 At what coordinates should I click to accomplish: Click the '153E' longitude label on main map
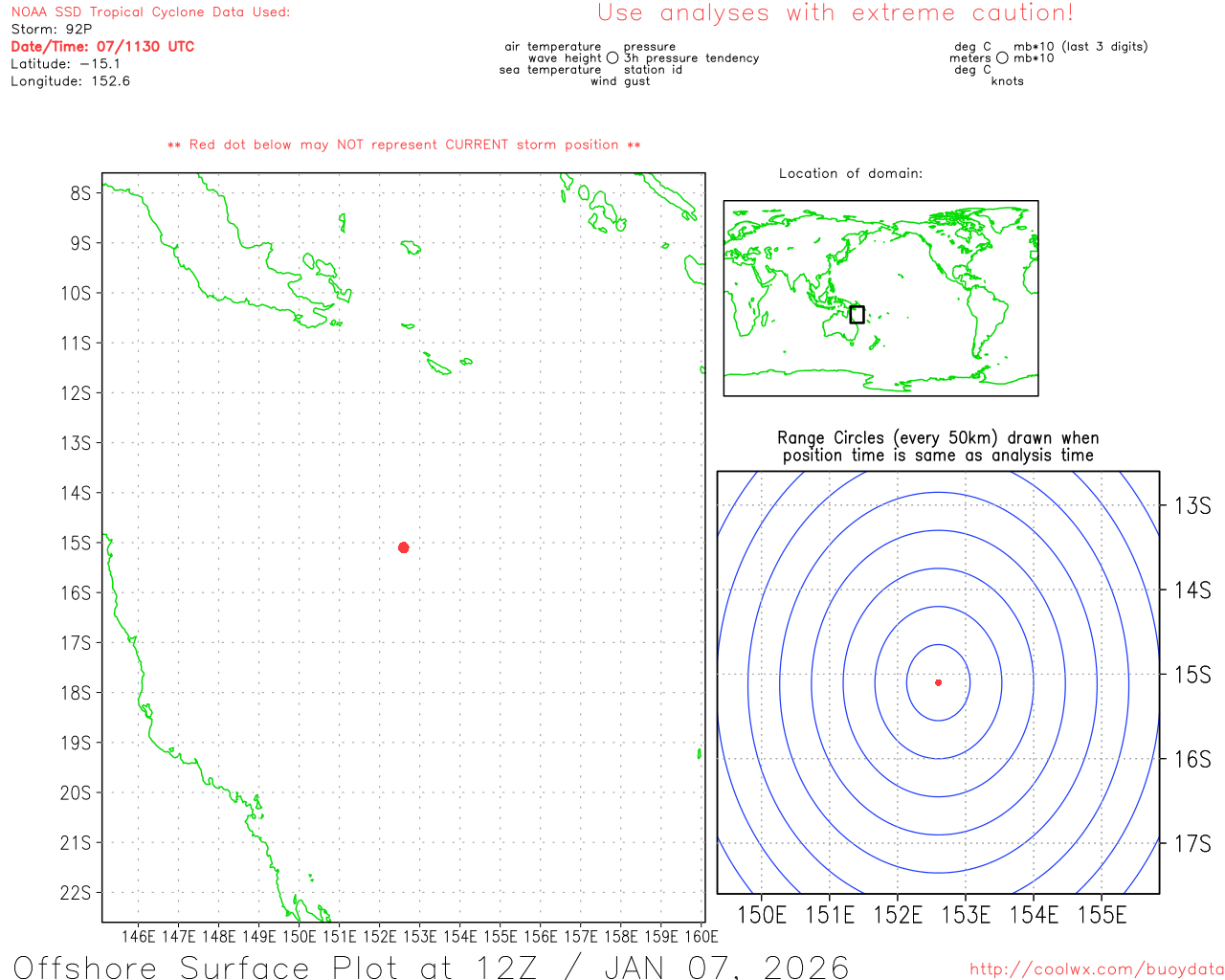(419, 936)
